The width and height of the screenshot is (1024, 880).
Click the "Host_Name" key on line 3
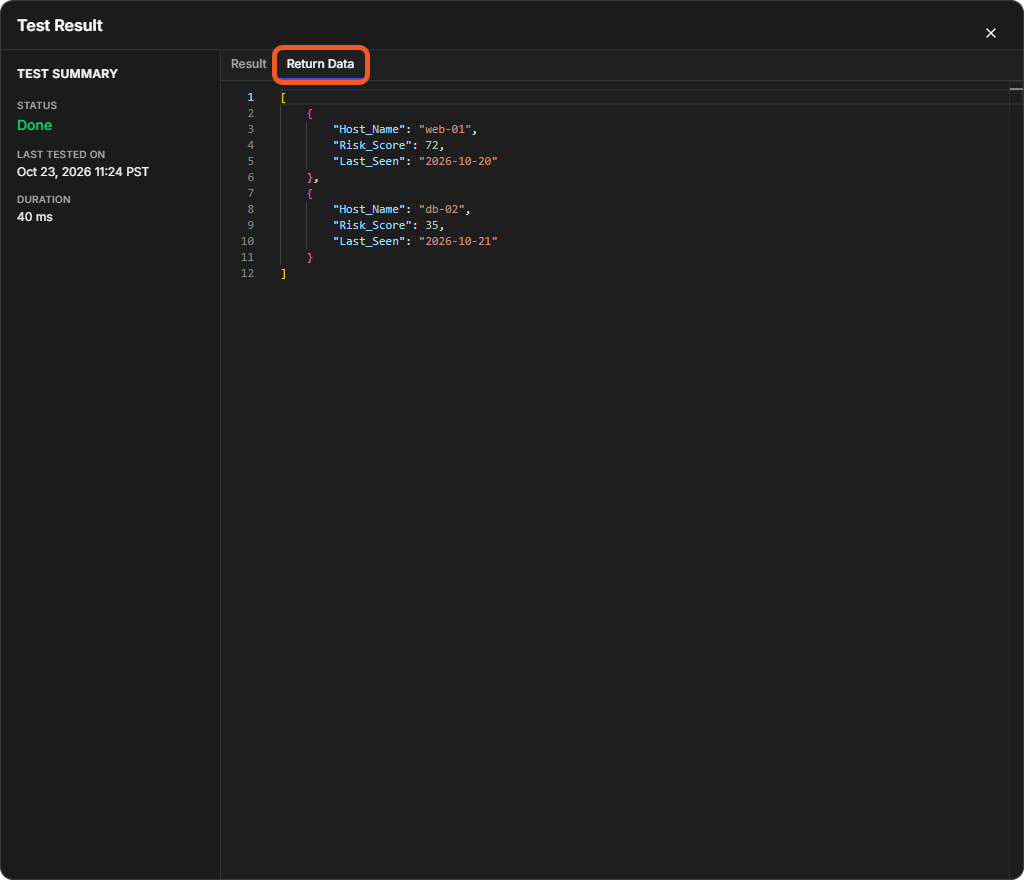(x=369, y=129)
